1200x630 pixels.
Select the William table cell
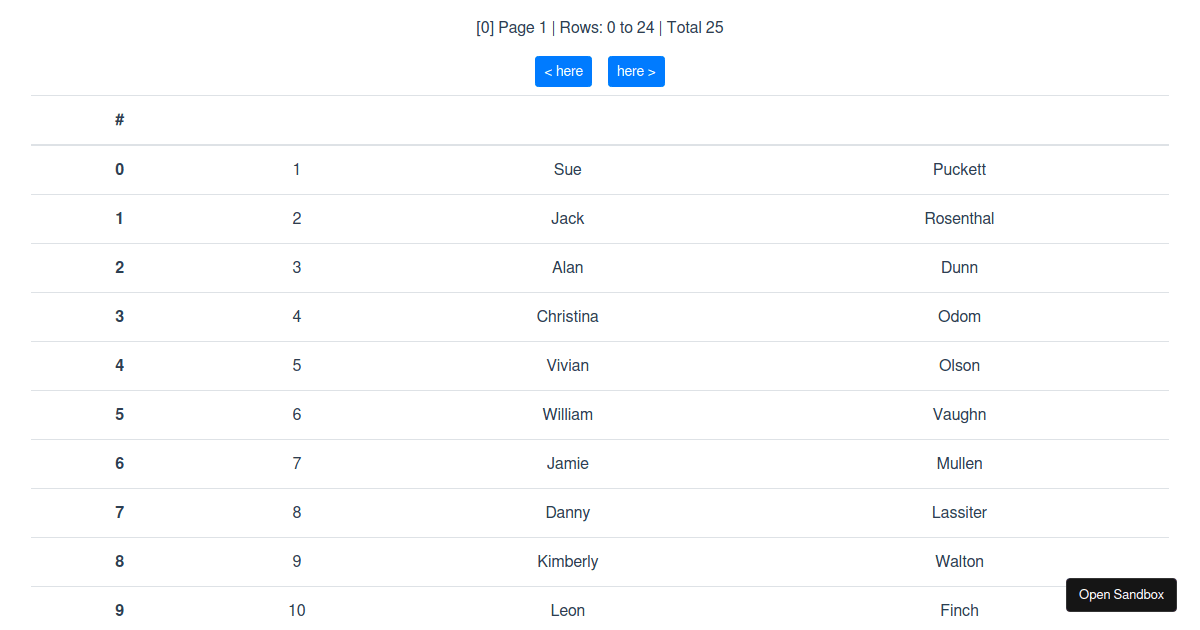(567, 414)
